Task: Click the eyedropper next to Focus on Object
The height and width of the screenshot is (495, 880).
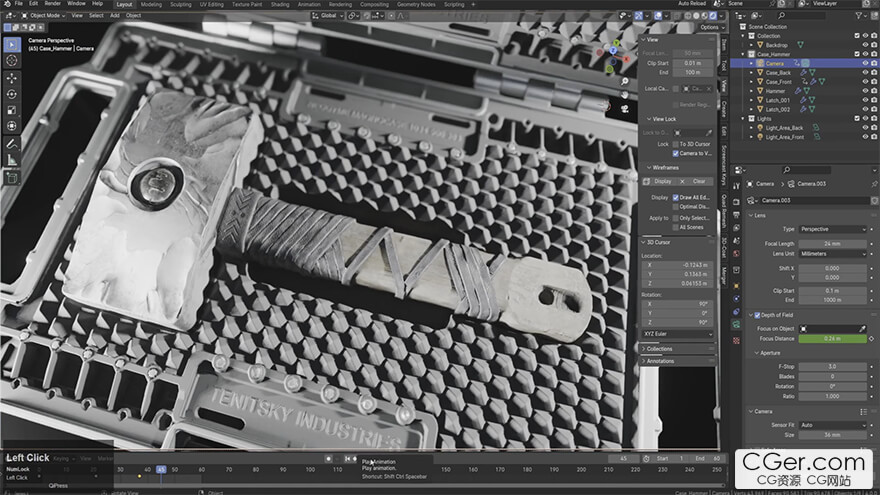Action: (862, 329)
